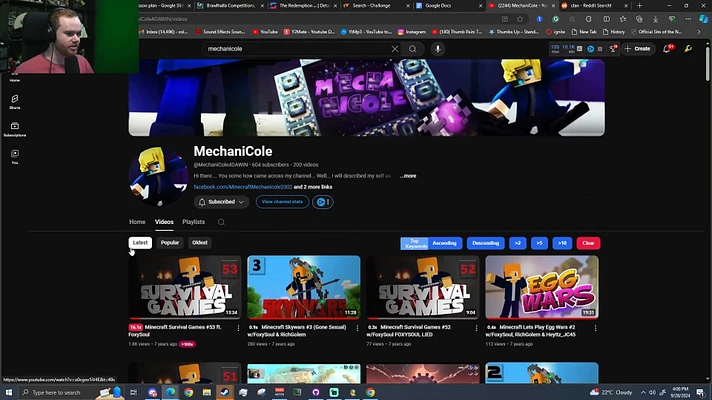Open the You section in sidebar

(15, 157)
